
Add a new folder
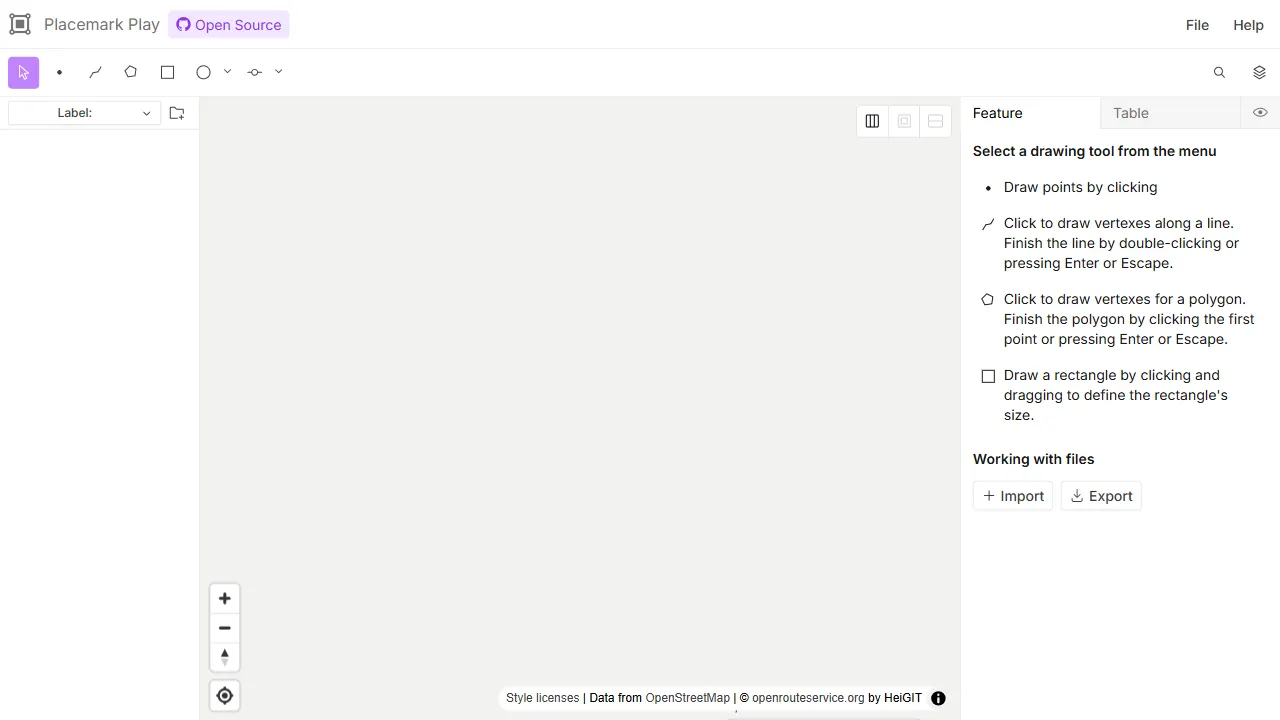click(177, 113)
